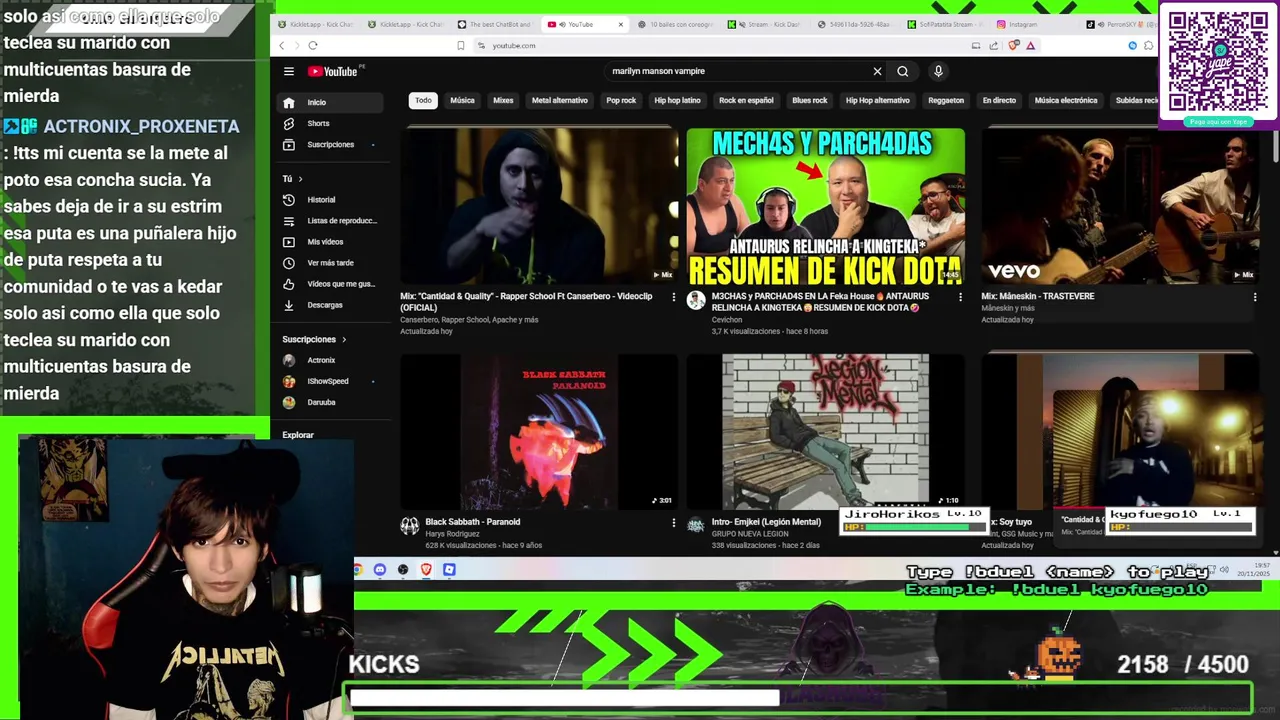Select the Blues rock filter chip
This screenshot has width=1280, height=720.
[x=810, y=100]
